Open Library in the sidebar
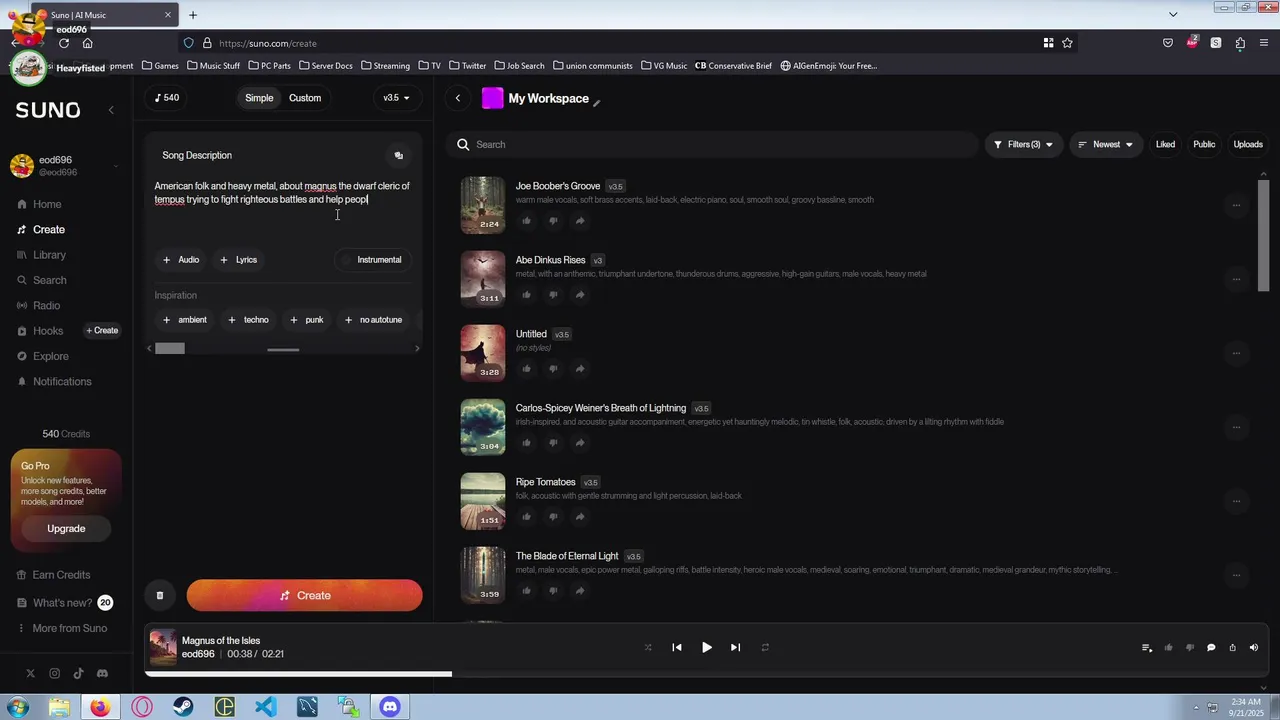The image size is (1280, 720). [49, 255]
